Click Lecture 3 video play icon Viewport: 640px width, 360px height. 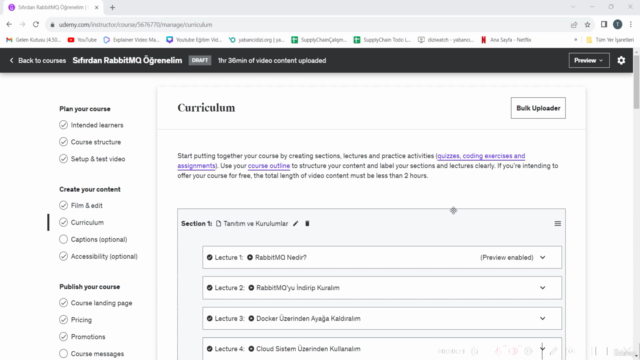pos(251,318)
